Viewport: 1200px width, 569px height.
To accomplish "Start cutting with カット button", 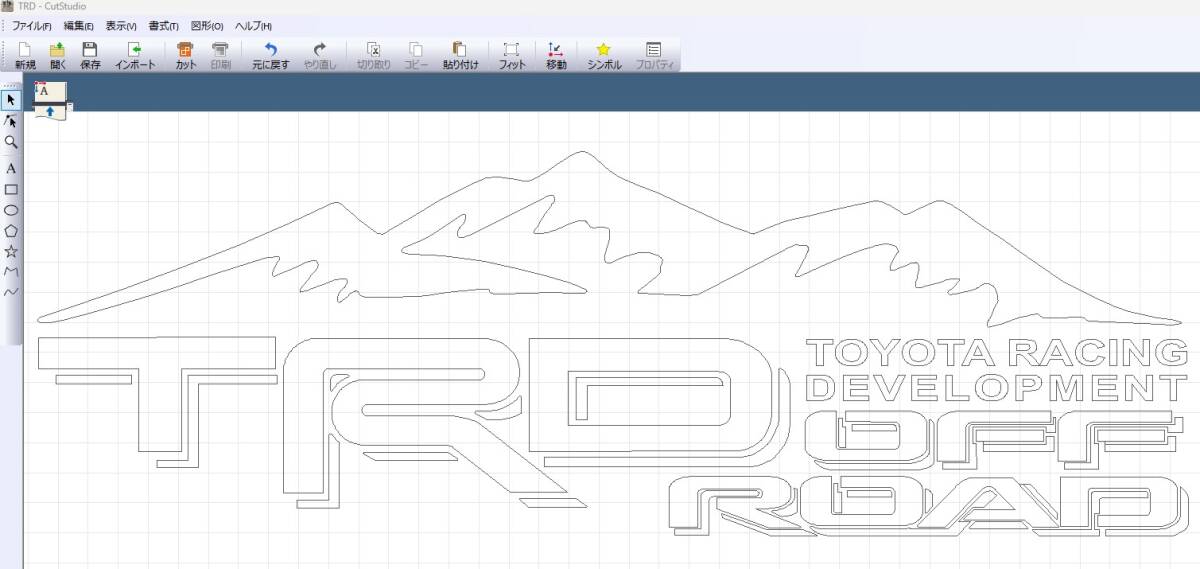I will tap(185, 55).
